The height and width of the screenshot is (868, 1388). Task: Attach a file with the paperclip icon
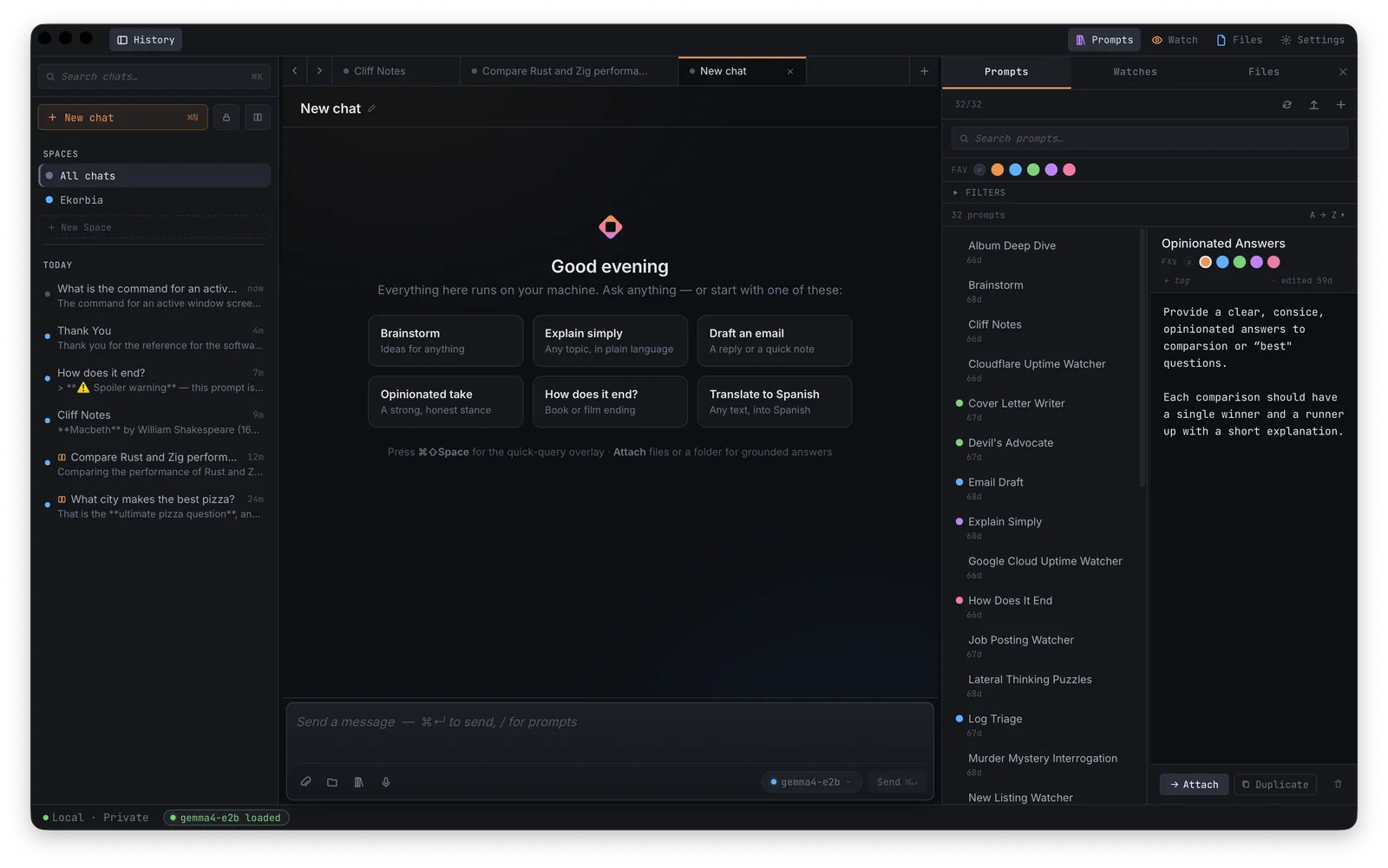pyautogui.click(x=306, y=782)
